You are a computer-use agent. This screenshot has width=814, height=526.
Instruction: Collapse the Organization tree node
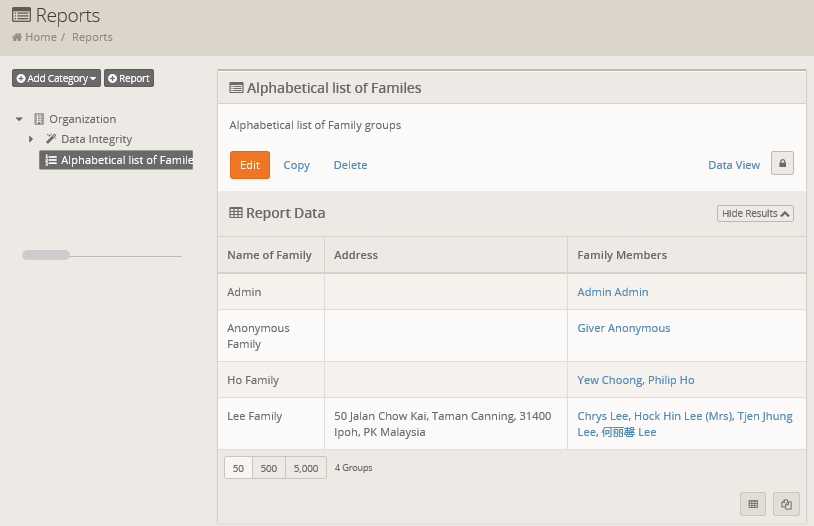(19, 119)
